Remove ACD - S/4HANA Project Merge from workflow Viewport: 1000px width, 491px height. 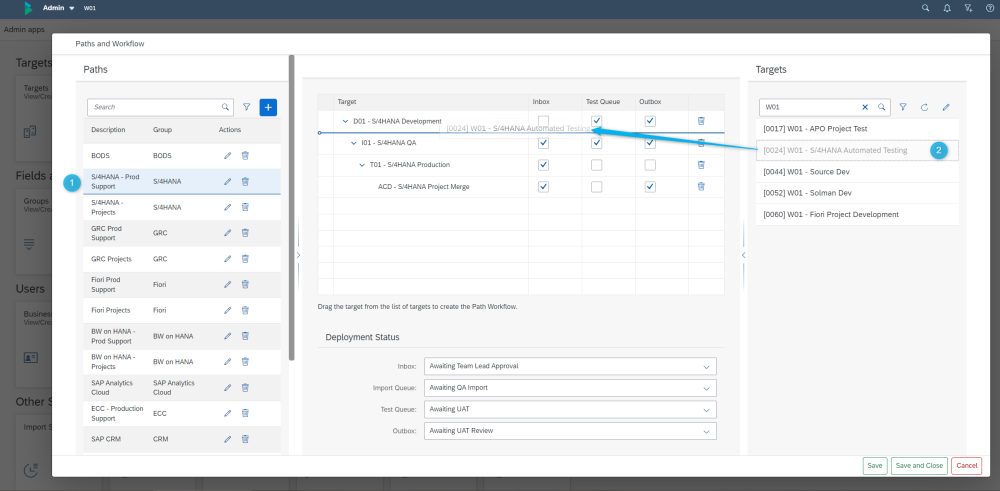point(701,186)
